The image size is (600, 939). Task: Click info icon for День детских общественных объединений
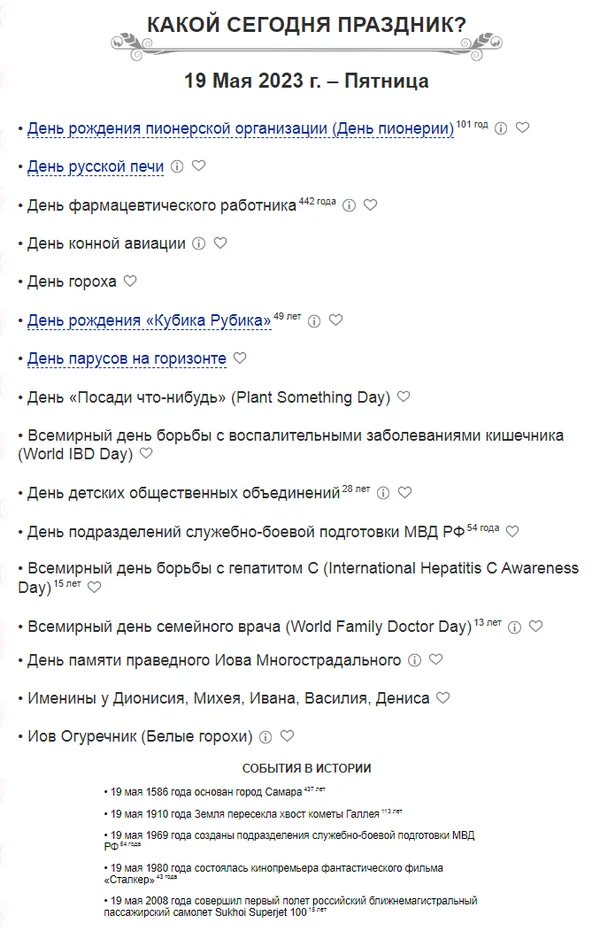383,493
